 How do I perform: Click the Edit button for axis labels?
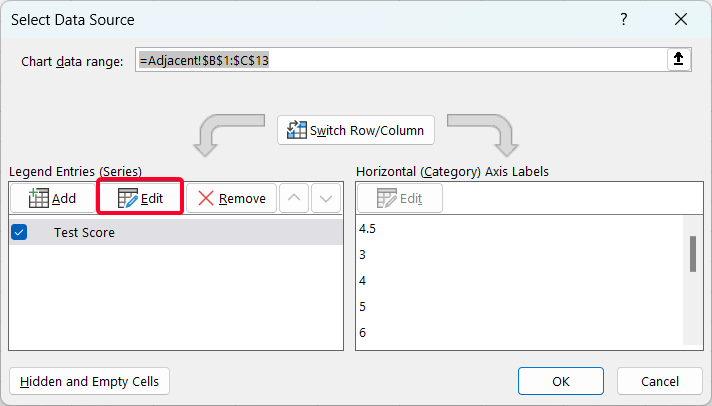(x=400, y=198)
